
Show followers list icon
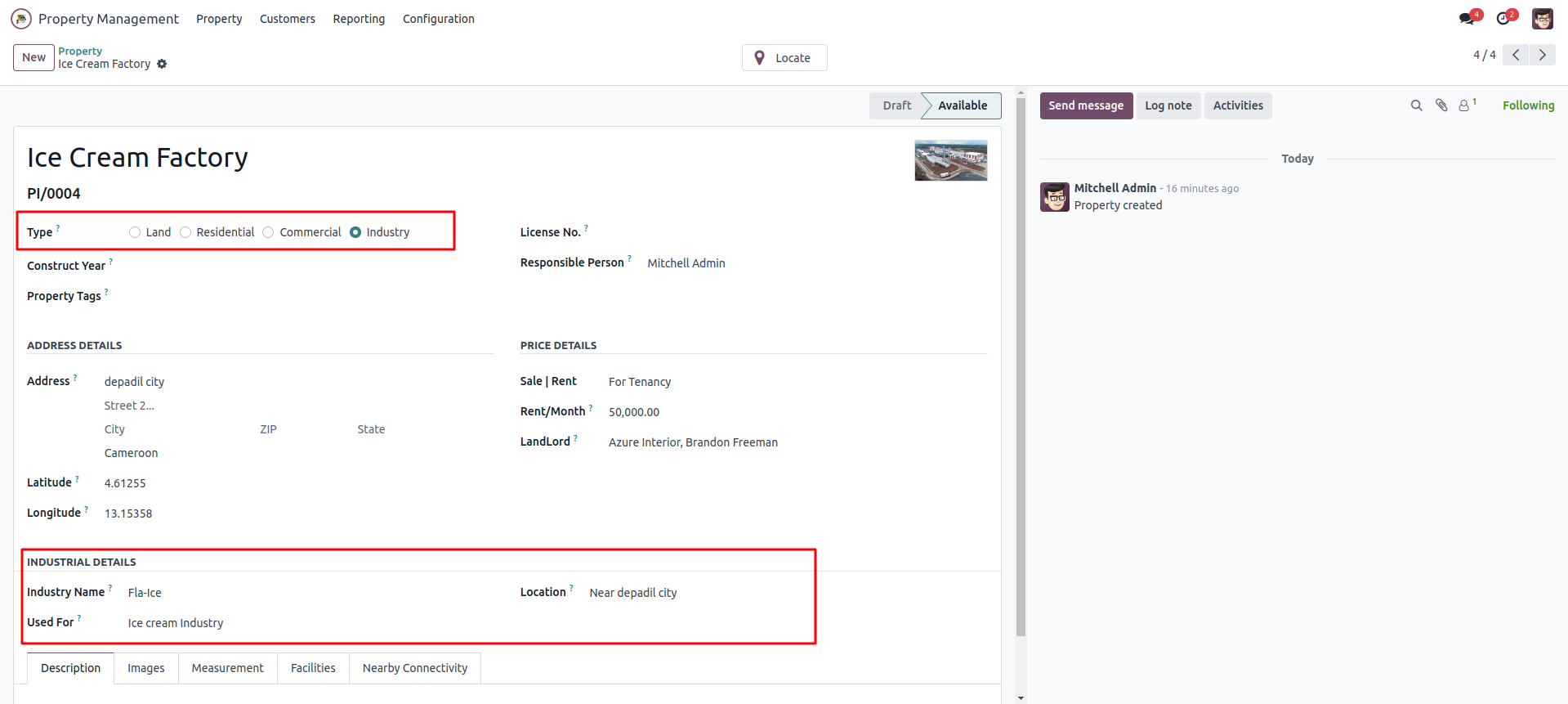point(1465,105)
